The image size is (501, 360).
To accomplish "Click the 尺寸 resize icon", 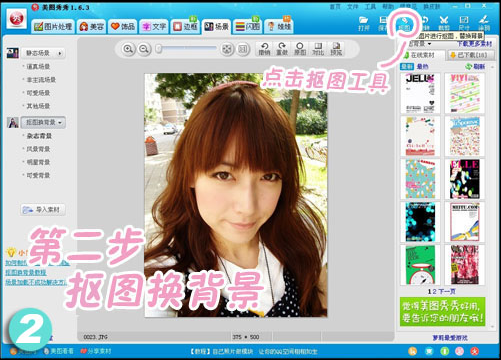I will tap(464, 24).
